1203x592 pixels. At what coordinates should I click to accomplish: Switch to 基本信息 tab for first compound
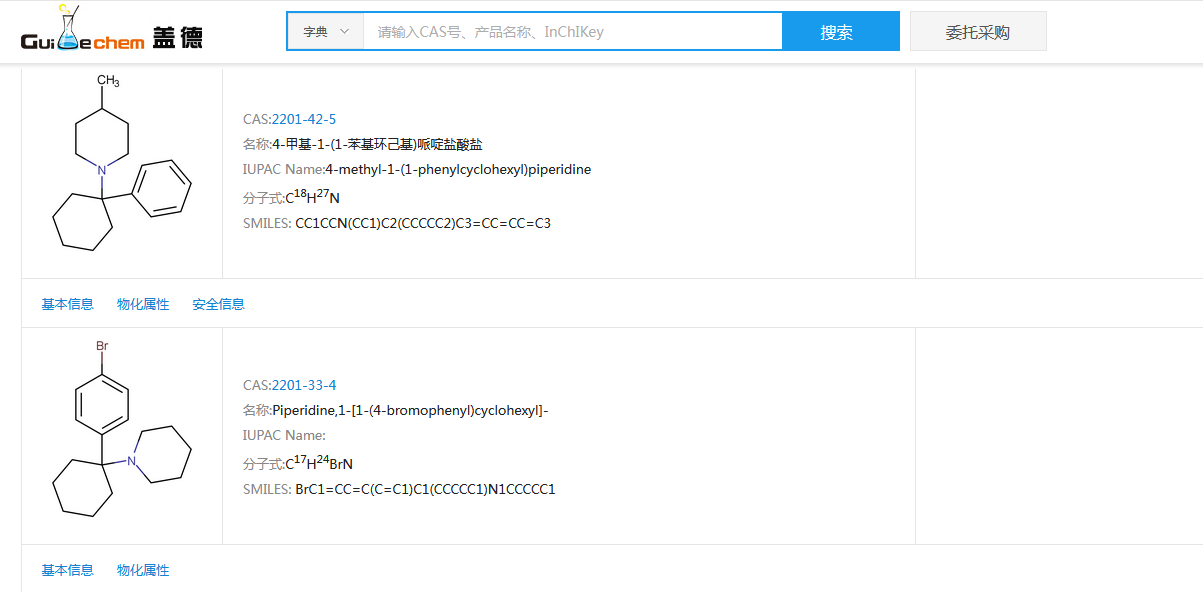[66, 303]
